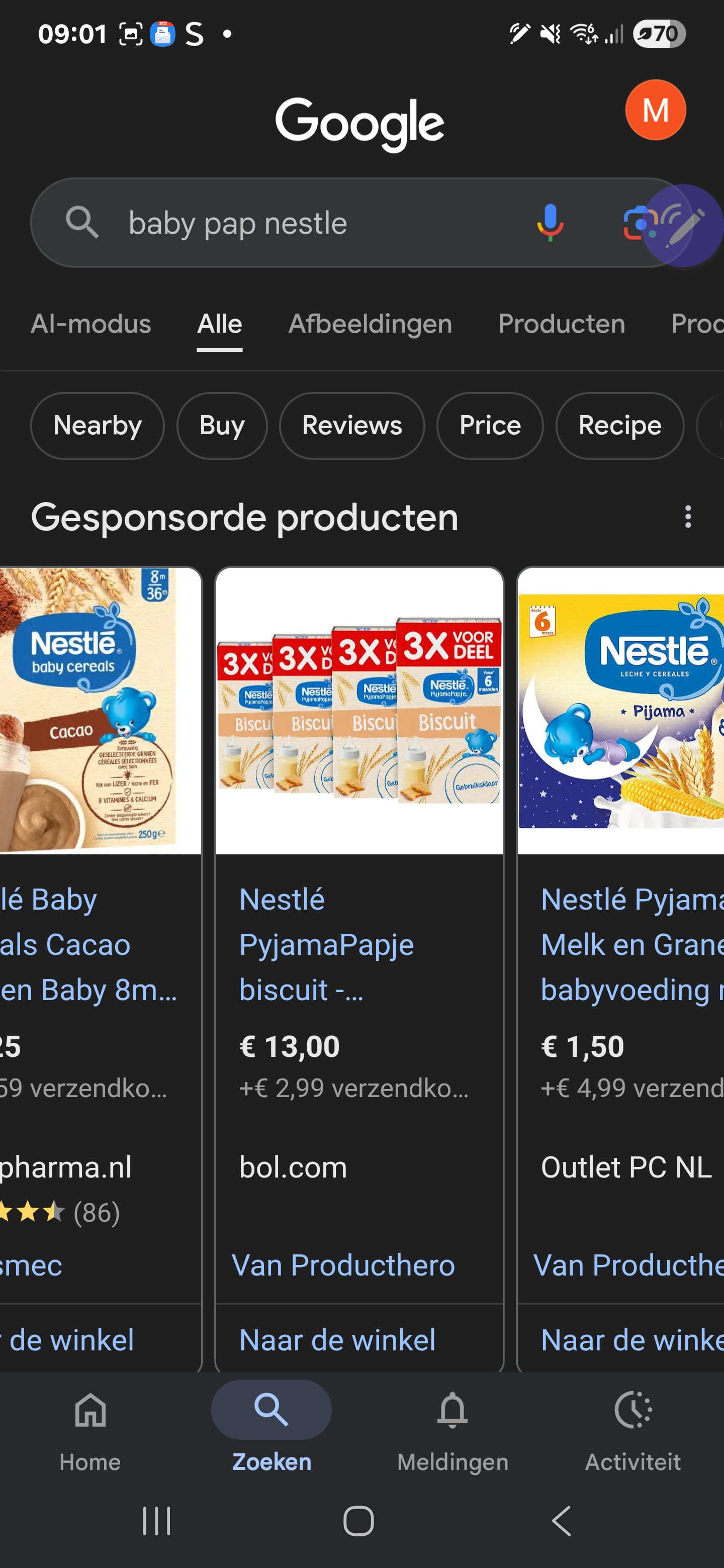The image size is (724, 1568).
Task: Open the Producten tab
Action: 561,324
